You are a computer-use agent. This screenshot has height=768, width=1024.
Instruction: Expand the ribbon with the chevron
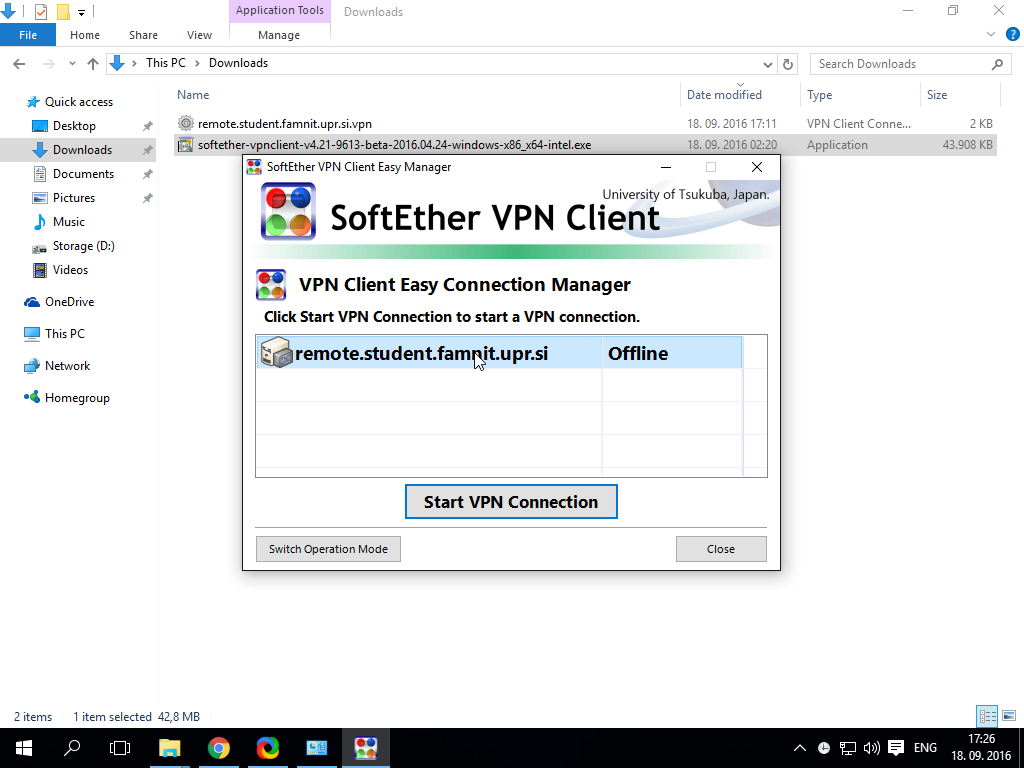991,34
